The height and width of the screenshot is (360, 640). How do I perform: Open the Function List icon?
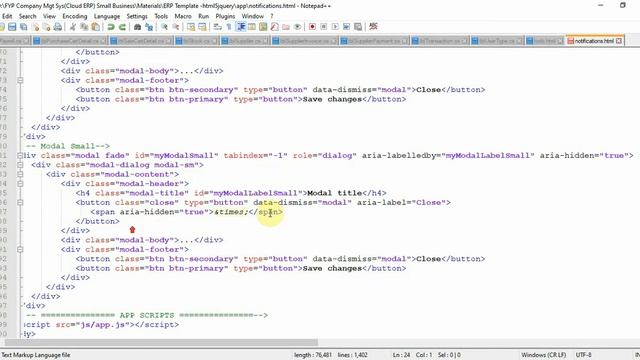[x=275, y=27]
